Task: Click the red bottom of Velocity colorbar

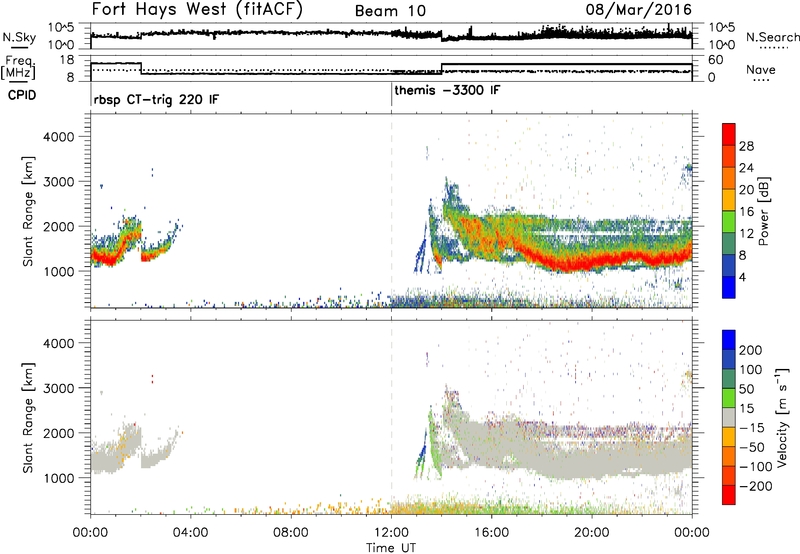Action: pos(729,495)
